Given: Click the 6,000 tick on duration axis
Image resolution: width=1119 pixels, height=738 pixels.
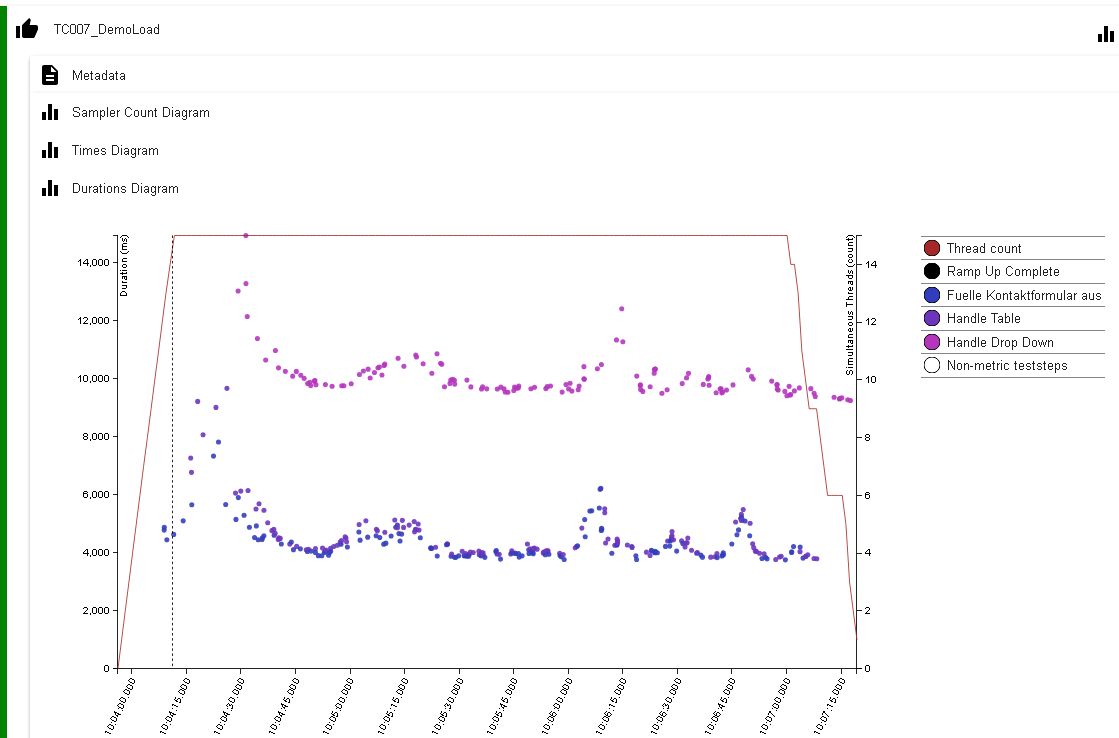Looking at the screenshot, I should [96, 494].
